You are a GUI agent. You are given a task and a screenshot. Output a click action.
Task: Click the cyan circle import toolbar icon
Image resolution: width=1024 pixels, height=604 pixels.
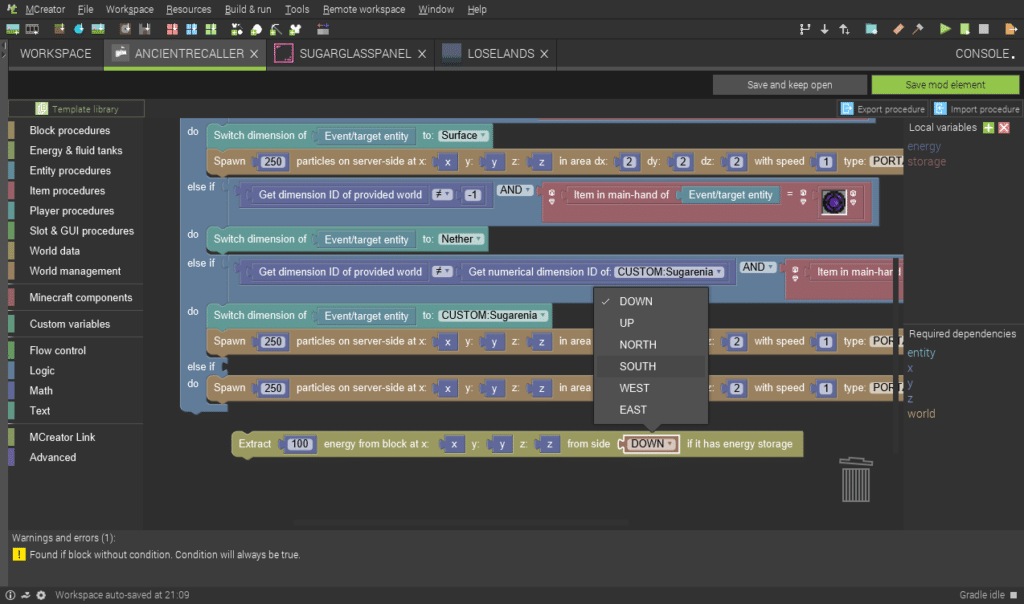79,29
